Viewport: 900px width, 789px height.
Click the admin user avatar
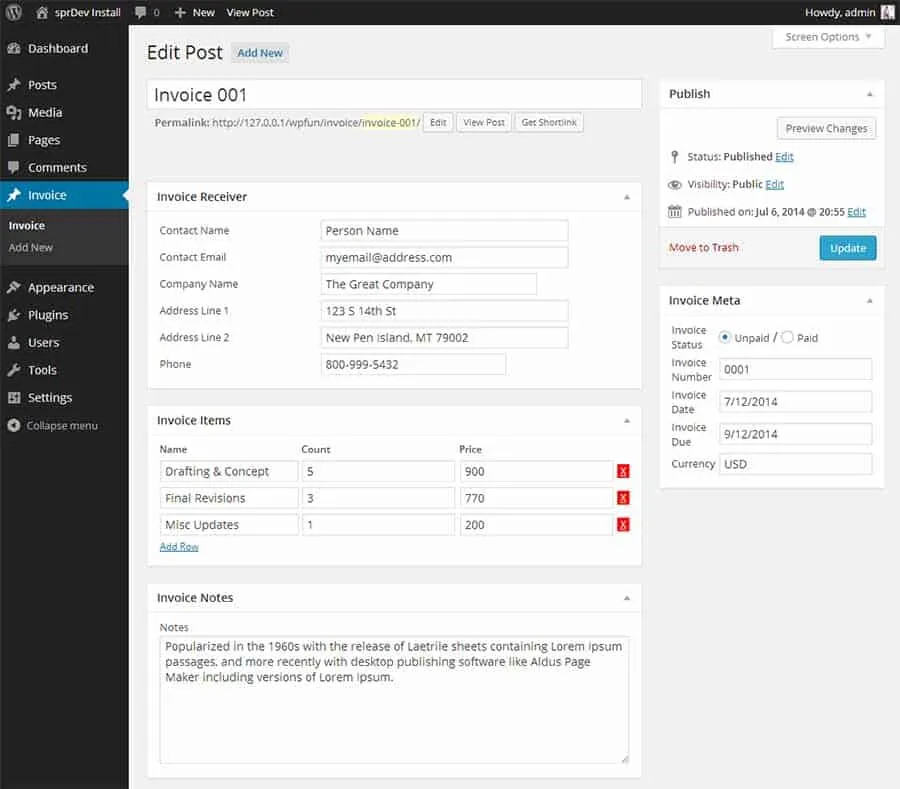coord(887,12)
